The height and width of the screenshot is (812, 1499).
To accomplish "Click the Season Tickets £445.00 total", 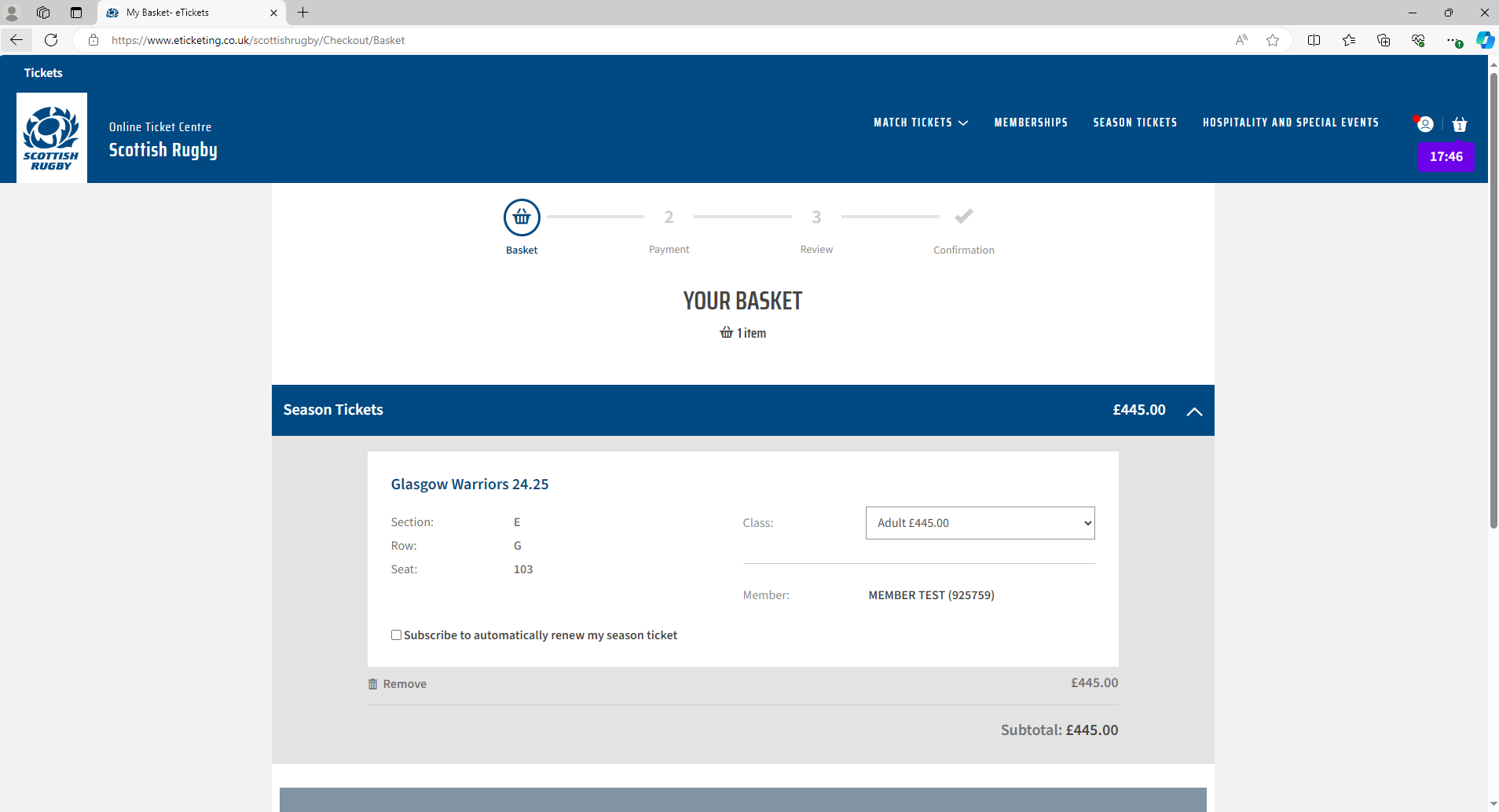I will coord(1139,410).
